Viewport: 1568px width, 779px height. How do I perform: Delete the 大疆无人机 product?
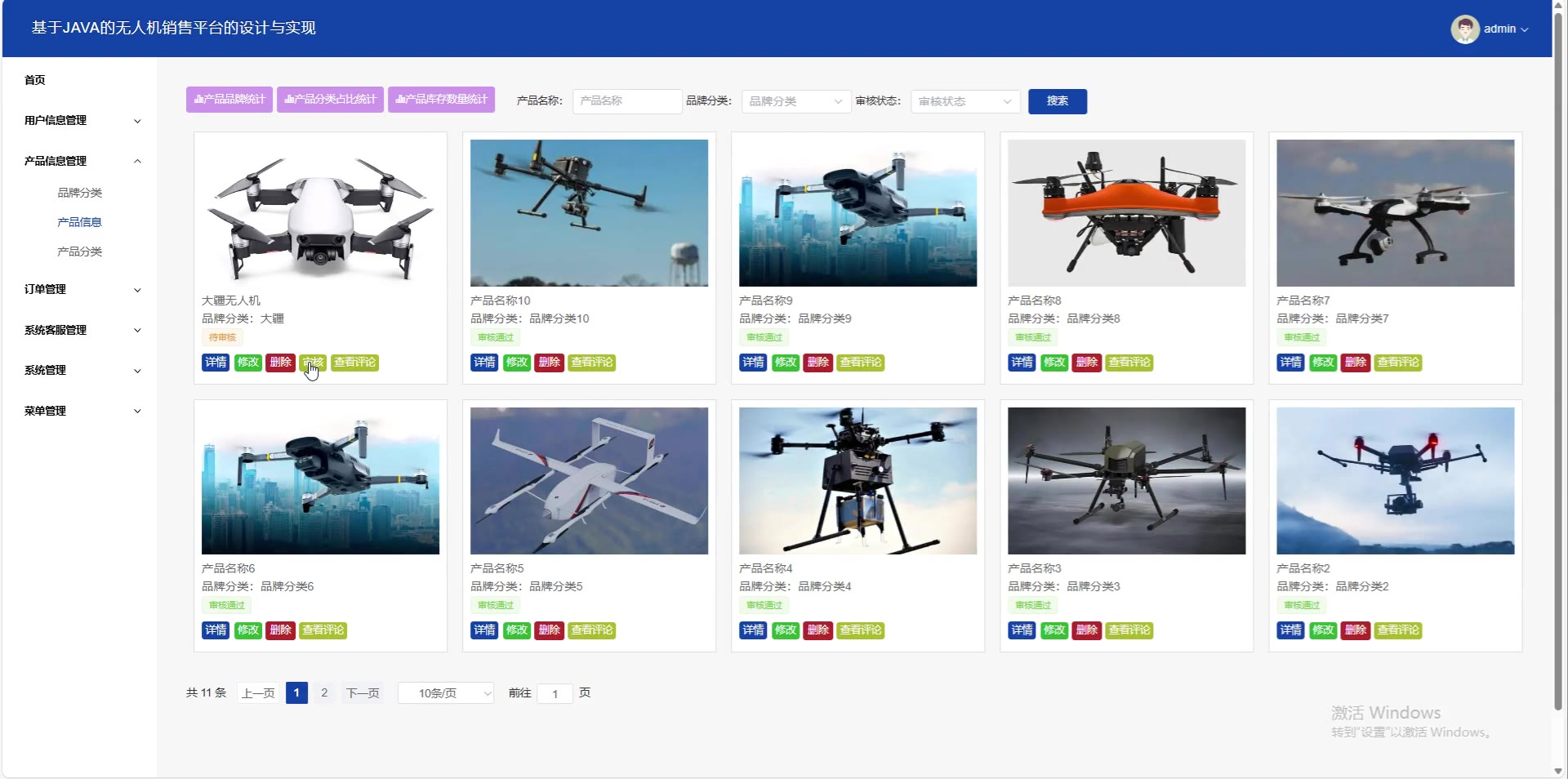pyautogui.click(x=281, y=363)
